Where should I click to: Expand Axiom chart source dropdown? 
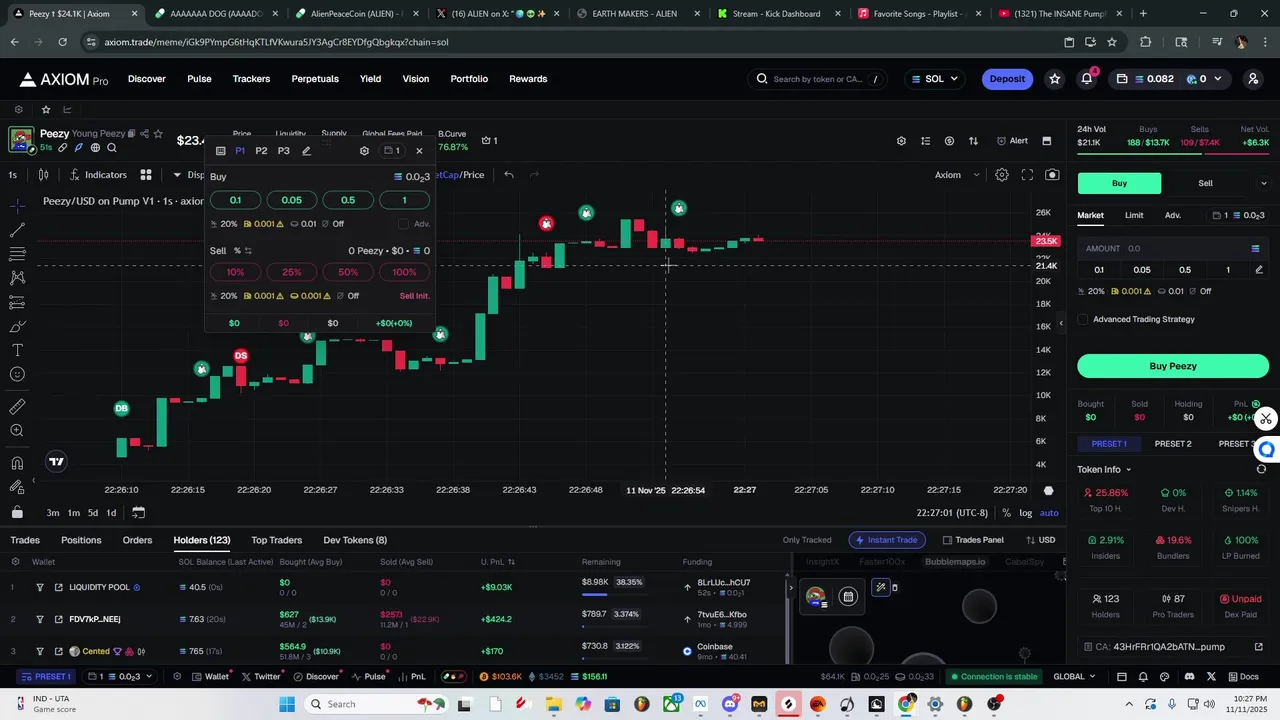(x=958, y=175)
